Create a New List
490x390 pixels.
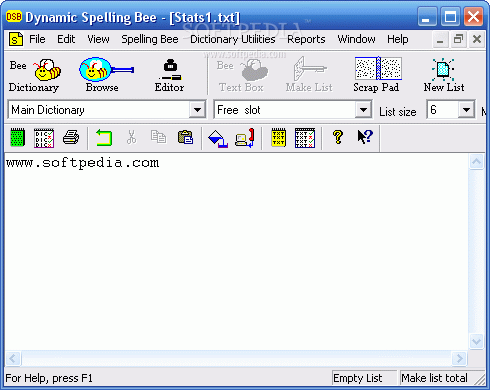[444, 76]
